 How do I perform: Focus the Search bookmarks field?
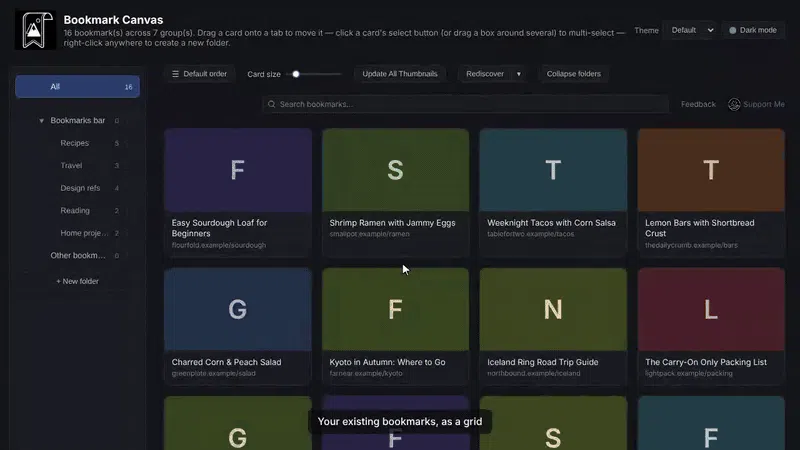465,104
